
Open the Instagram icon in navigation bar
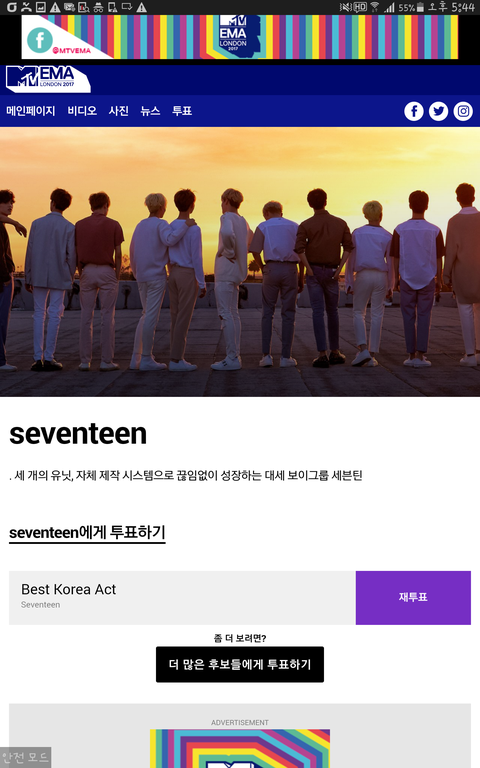point(463,111)
